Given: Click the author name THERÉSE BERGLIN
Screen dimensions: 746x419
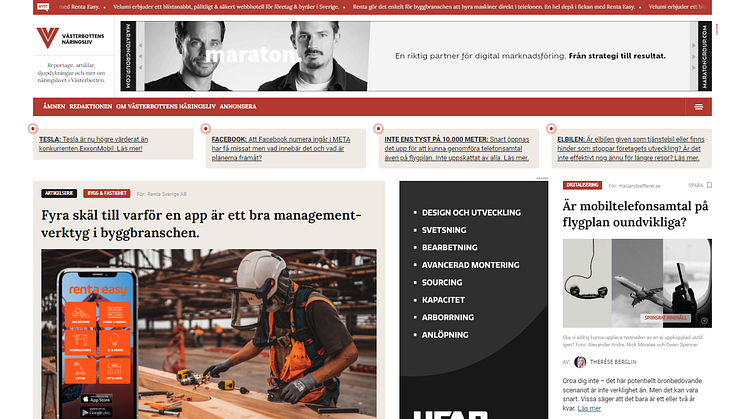Looking at the screenshot, I should click(x=613, y=362).
